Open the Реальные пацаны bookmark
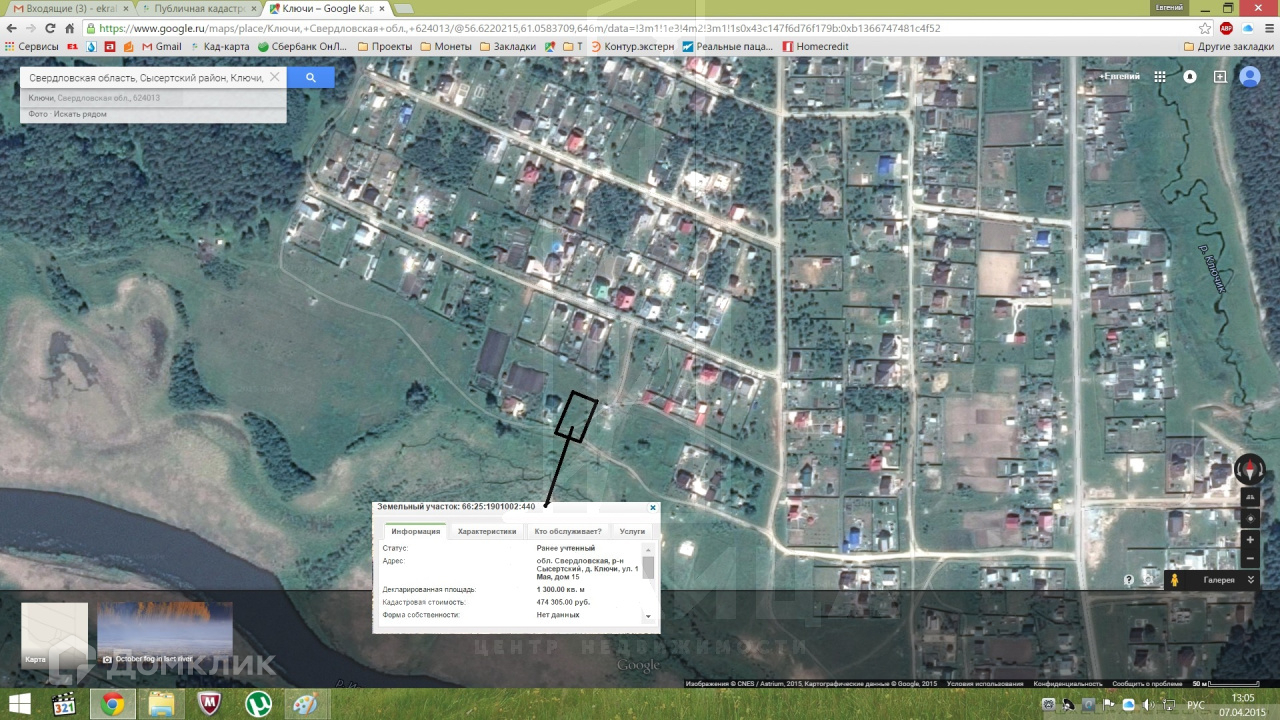Image resolution: width=1280 pixels, height=720 pixels. [728, 46]
